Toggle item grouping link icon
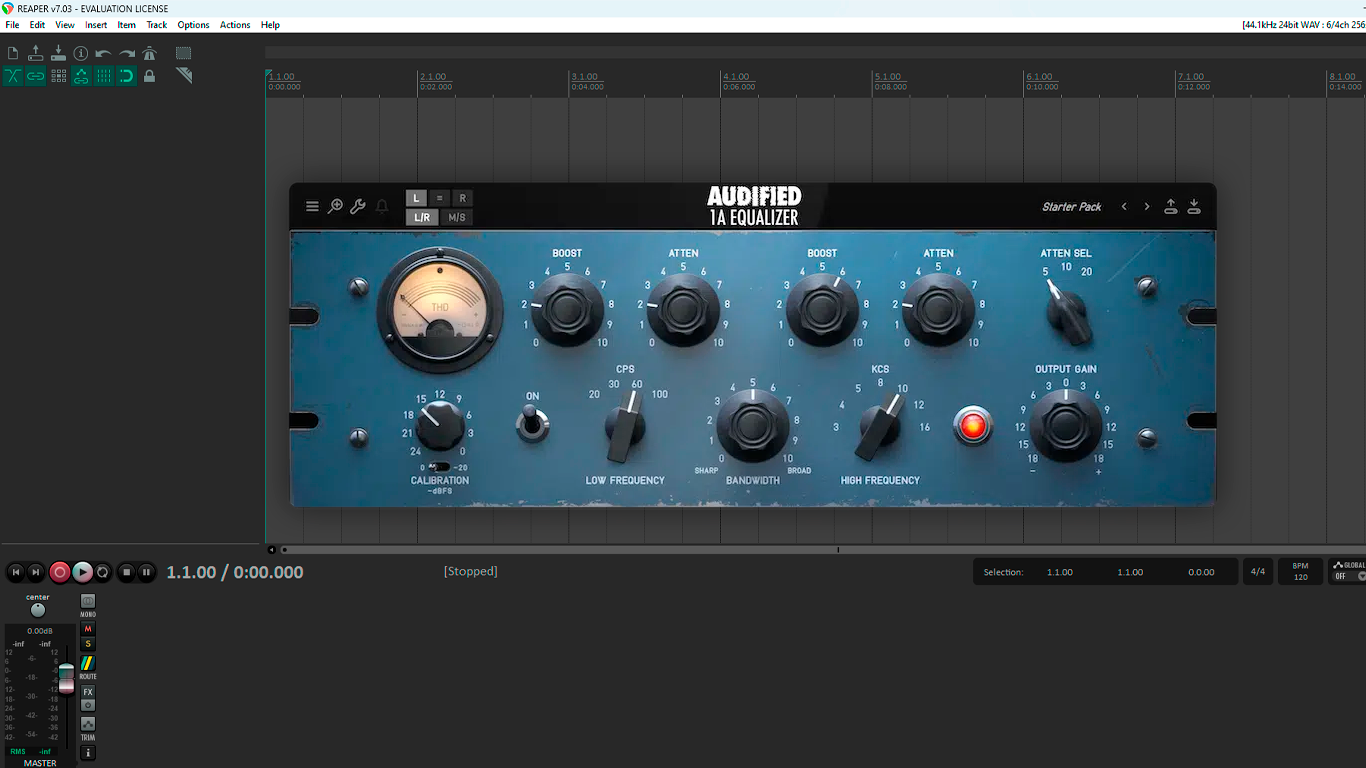Image resolution: width=1366 pixels, height=768 pixels. click(36, 76)
